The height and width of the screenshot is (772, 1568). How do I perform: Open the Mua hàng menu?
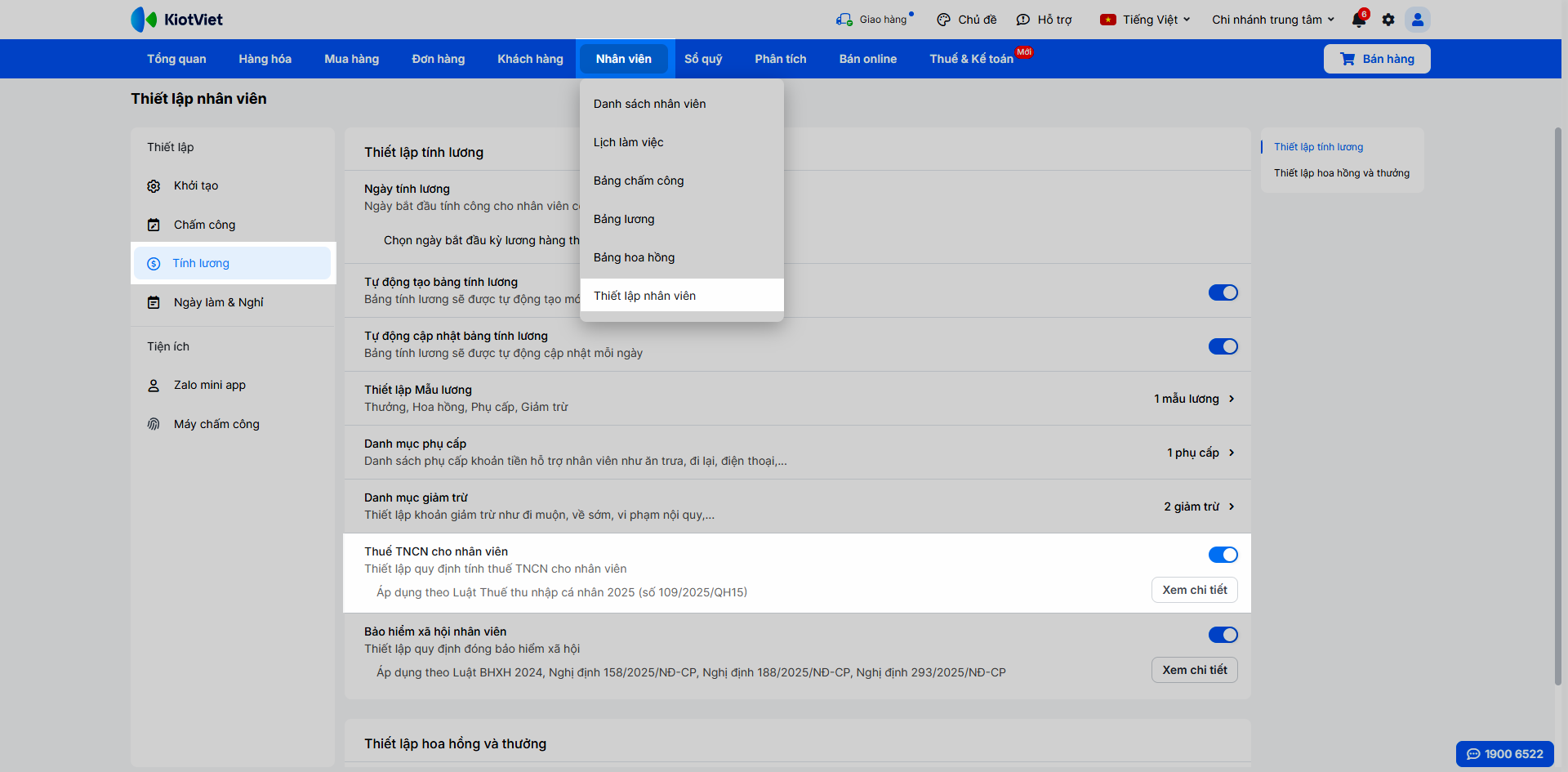[351, 59]
